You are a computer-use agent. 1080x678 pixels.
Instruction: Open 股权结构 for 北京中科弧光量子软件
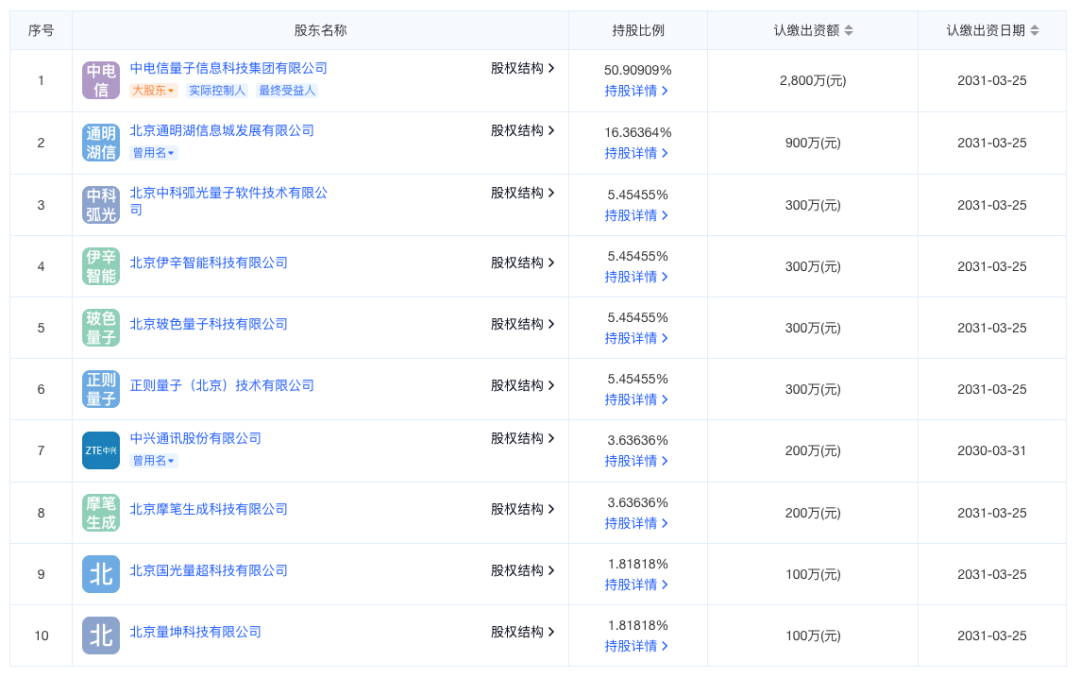[x=522, y=193]
